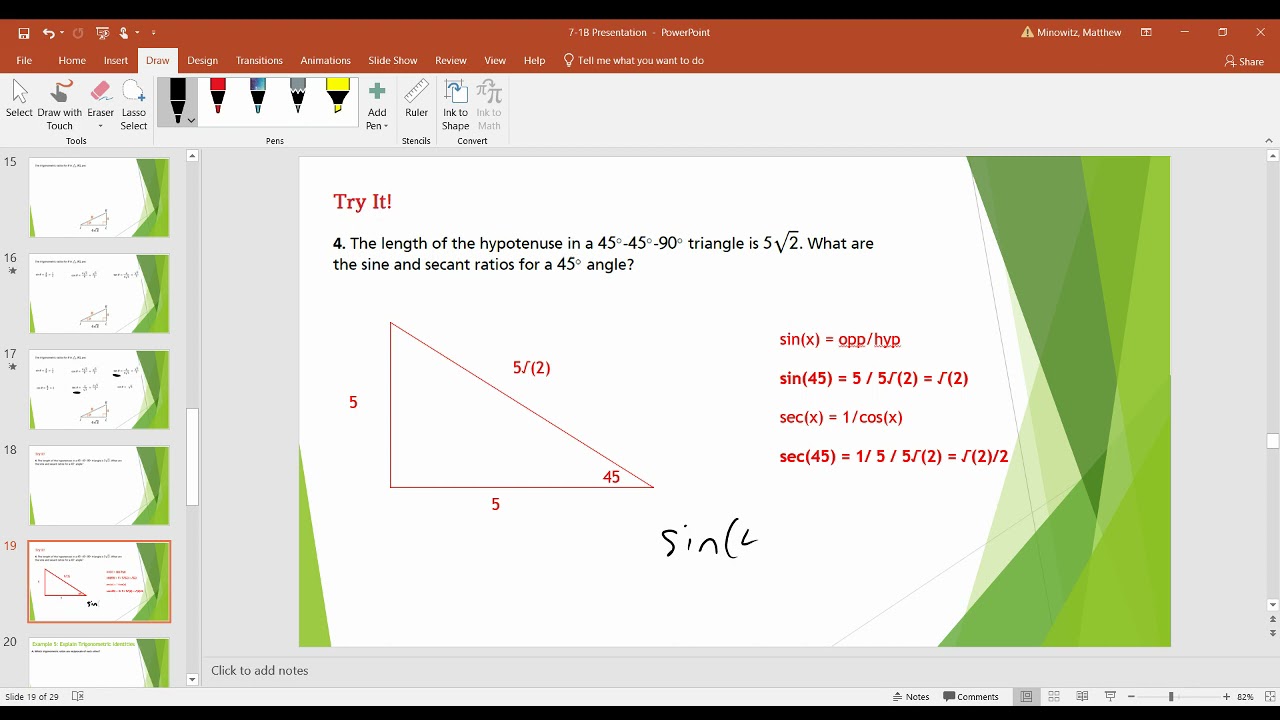
Task: Click the 82% zoom level
Action: (1246, 697)
